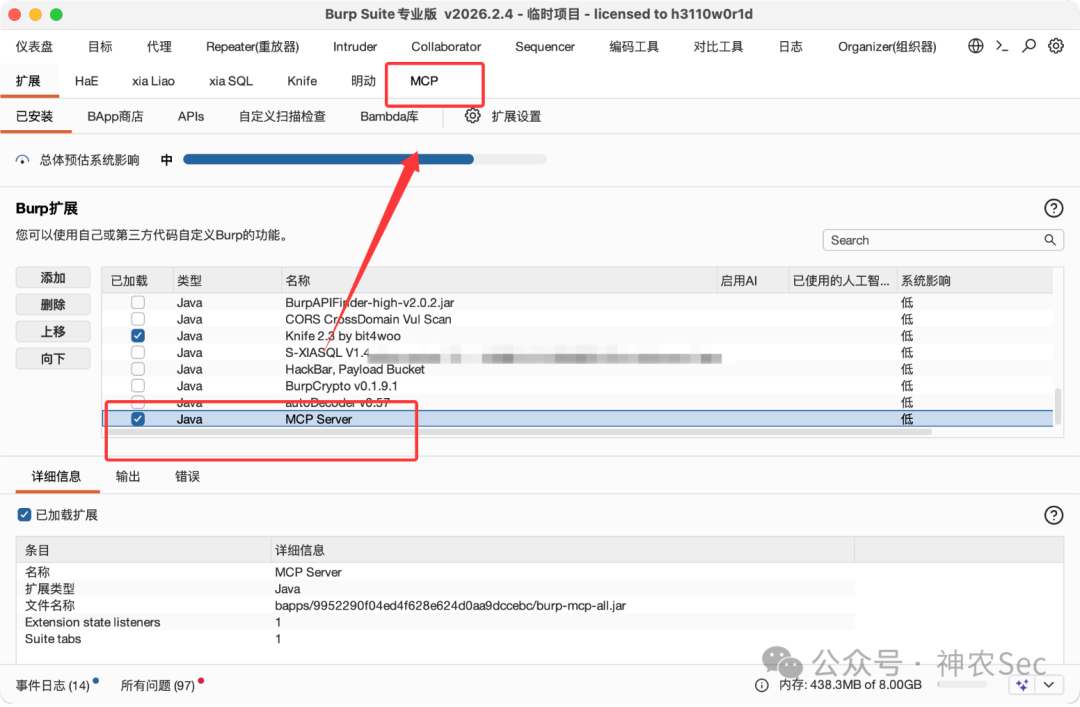Click the gauge icon beside 总体预估系统影响
This screenshot has height=707, width=1080.
pos(23,160)
